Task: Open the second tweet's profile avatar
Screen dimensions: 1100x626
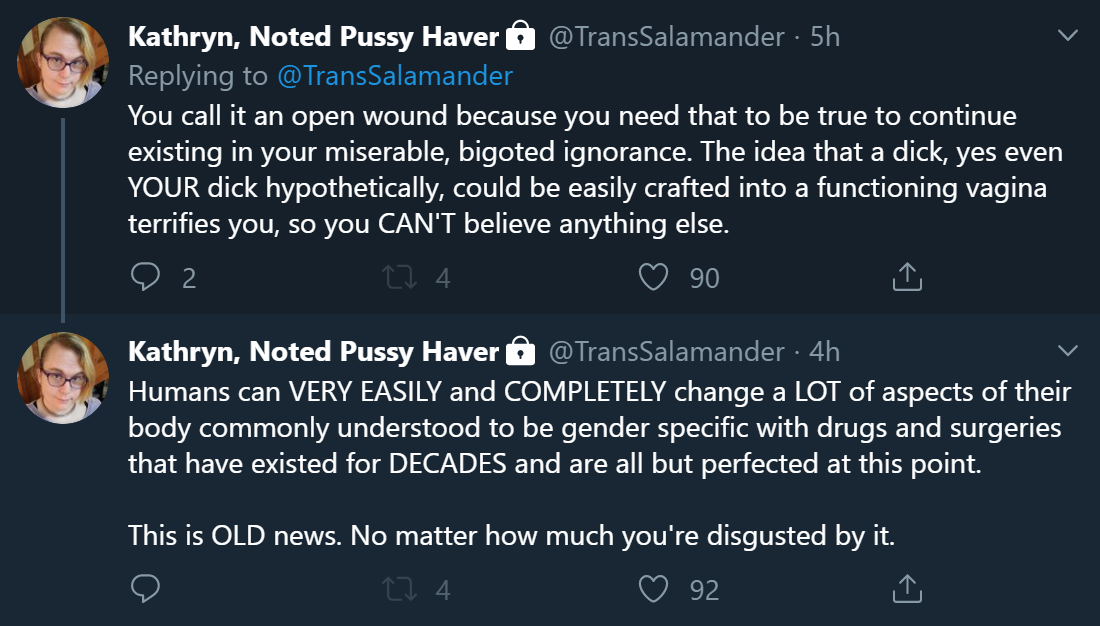Action: coord(63,377)
